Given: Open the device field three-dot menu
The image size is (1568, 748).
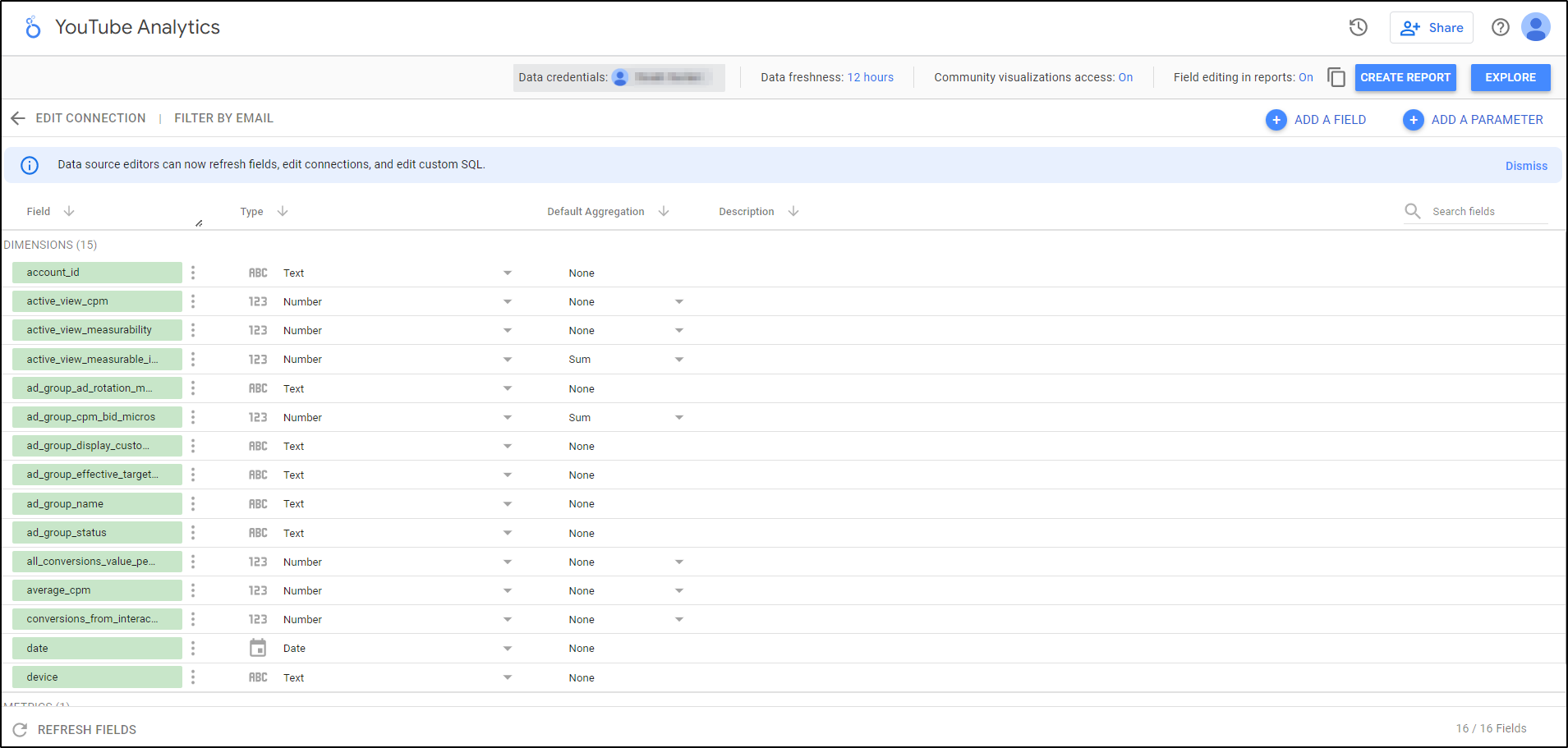Looking at the screenshot, I should click(193, 677).
